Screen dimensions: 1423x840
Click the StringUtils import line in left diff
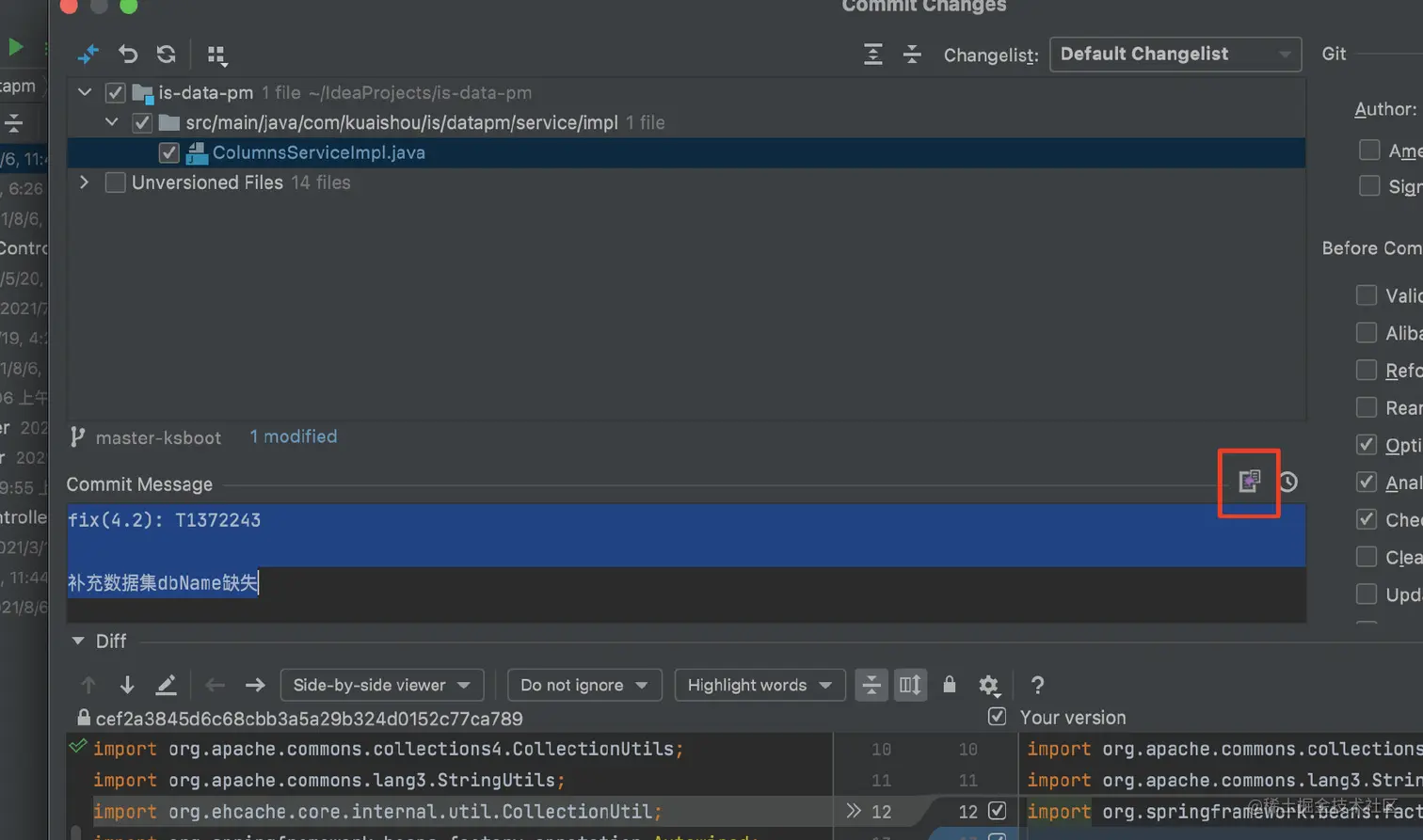click(329, 780)
